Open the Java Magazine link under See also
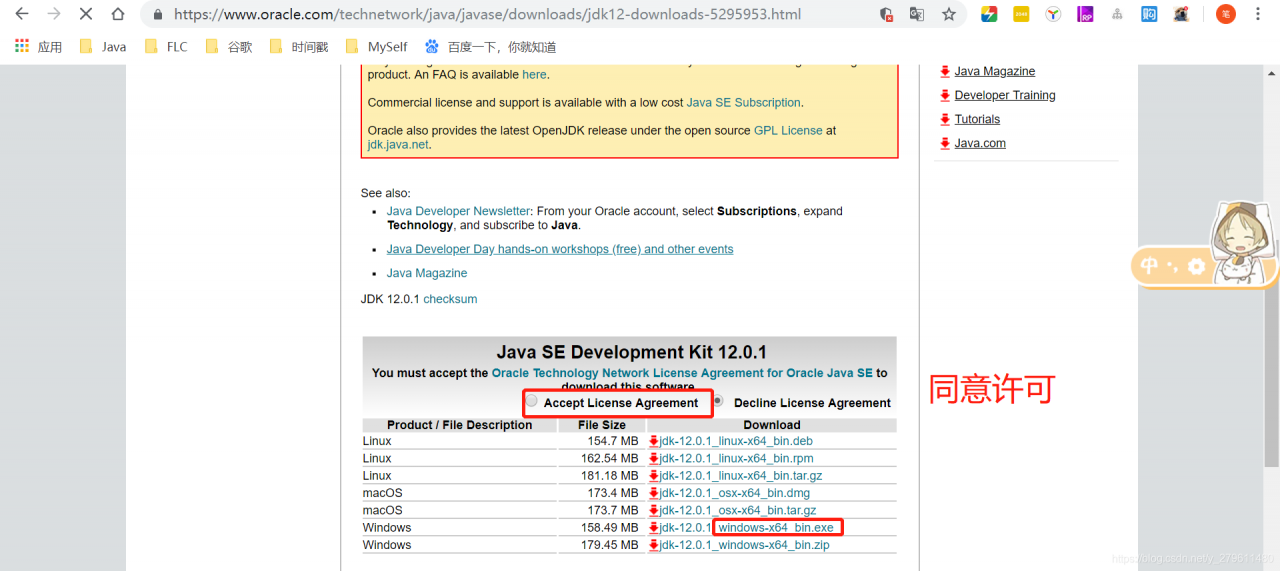This screenshot has width=1280, height=571. (x=427, y=273)
